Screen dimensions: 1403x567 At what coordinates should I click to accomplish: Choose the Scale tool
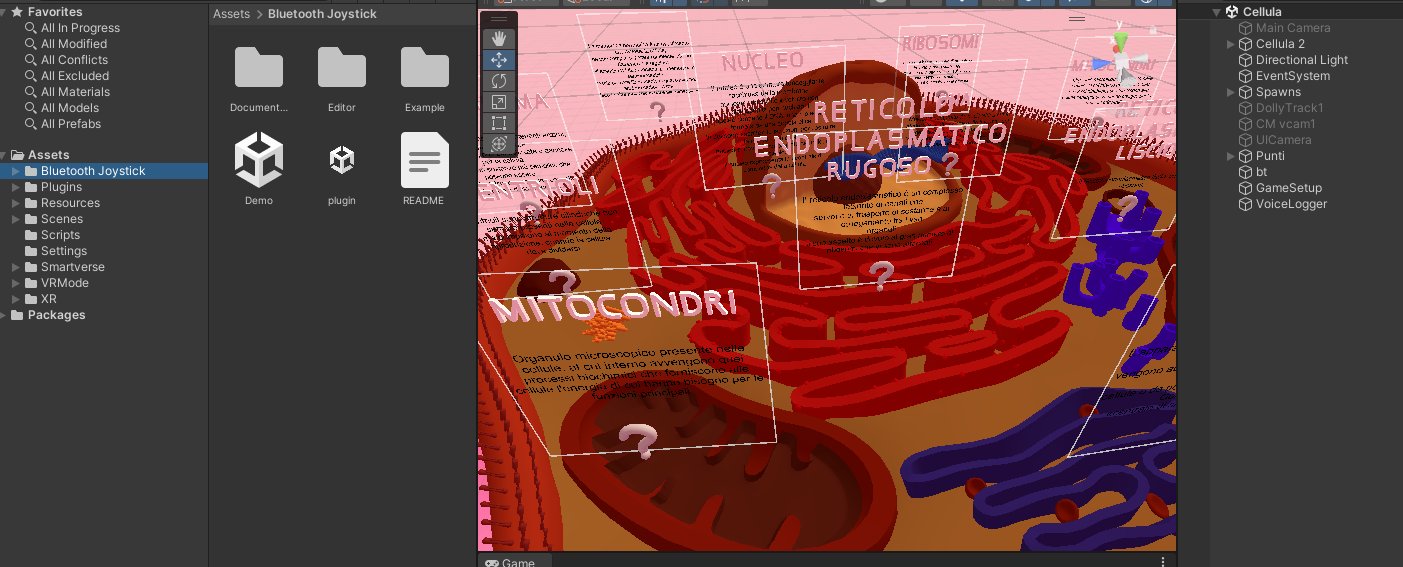[x=499, y=102]
